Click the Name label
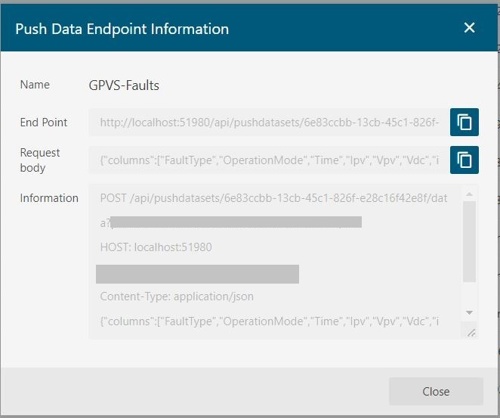Viewport: 500px width, 418px height. point(35,85)
